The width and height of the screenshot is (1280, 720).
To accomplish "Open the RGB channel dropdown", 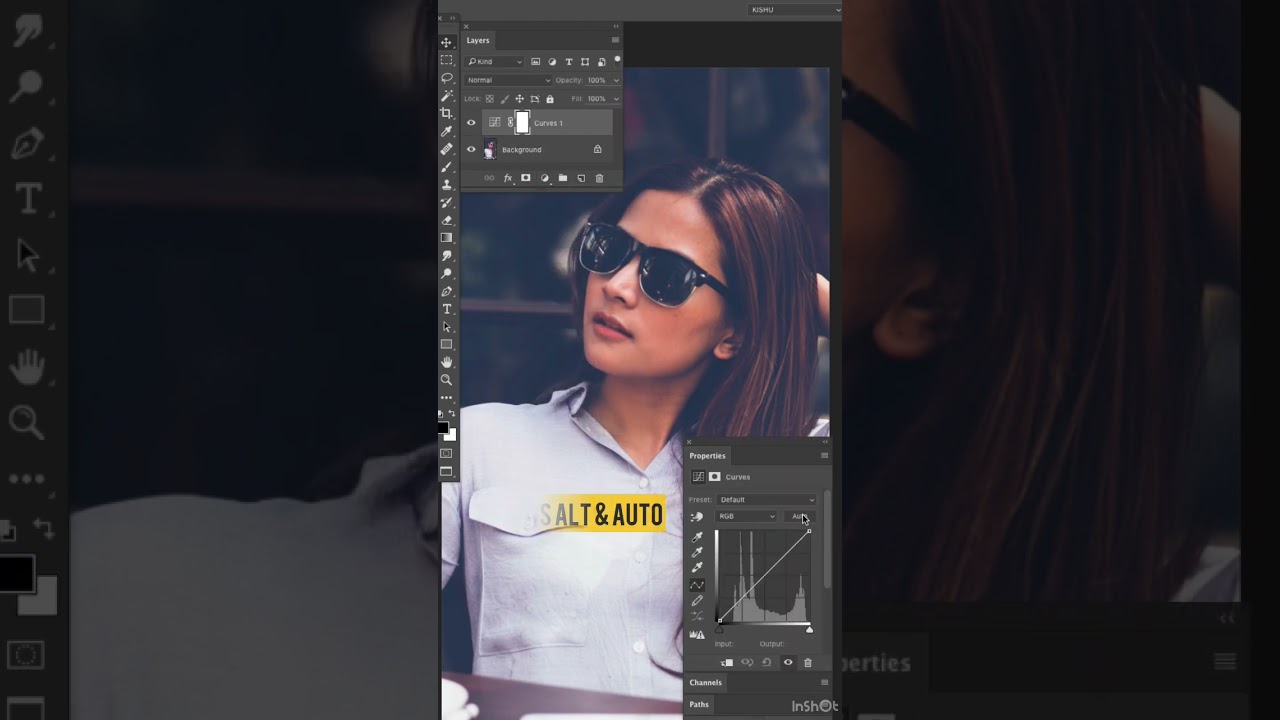I will coord(746,516).
